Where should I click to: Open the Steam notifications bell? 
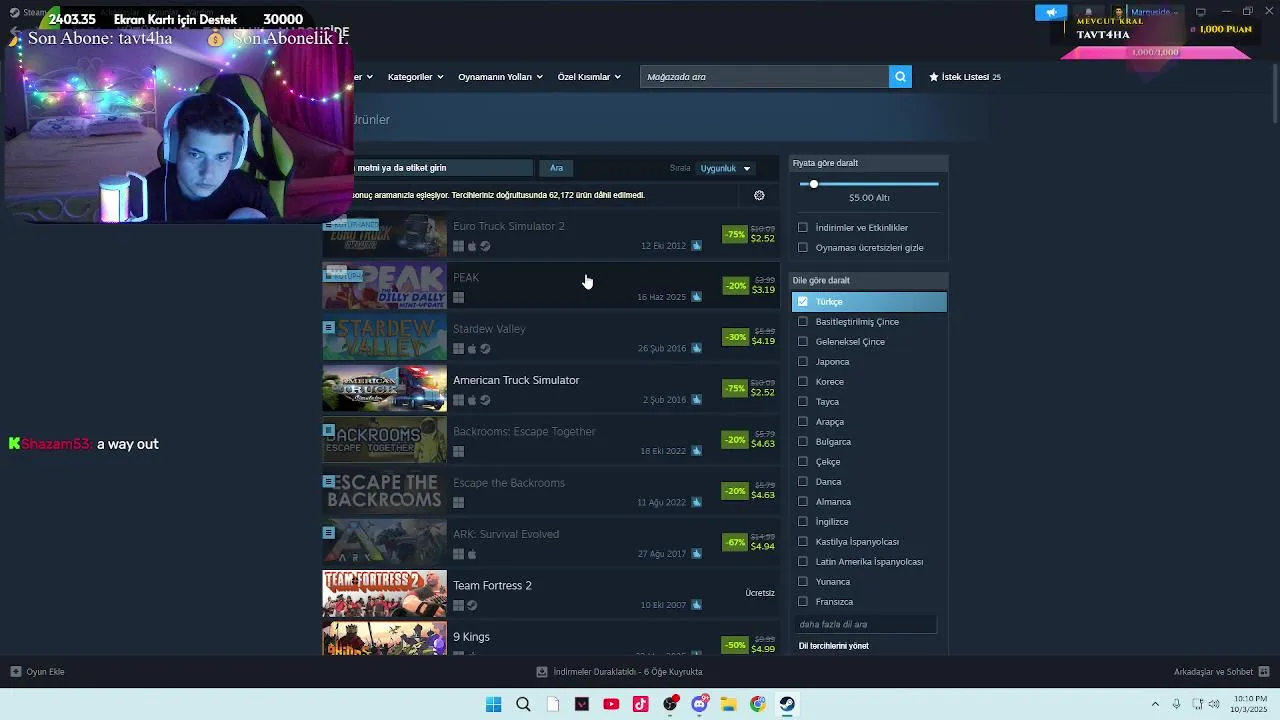click(x=1088, y=12)
